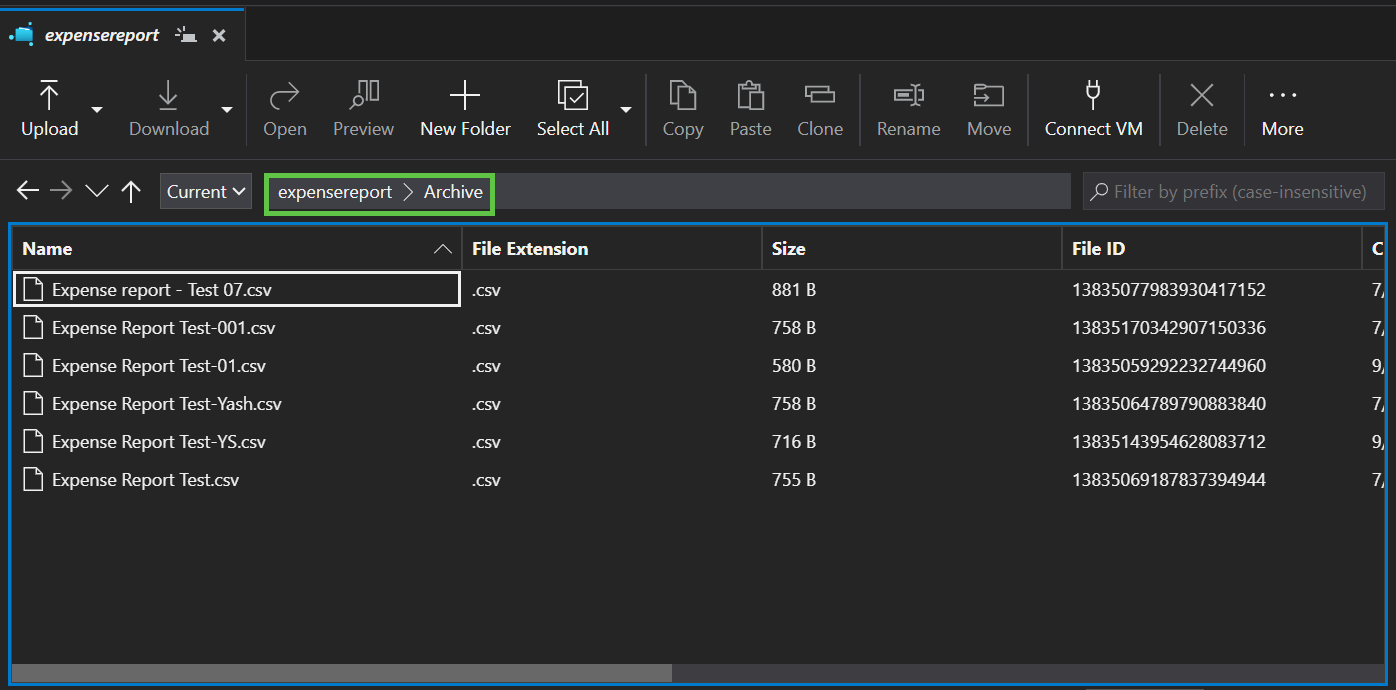Select All items in the file list
This screenshot has height=690, width=1396.
pos(573,107)
